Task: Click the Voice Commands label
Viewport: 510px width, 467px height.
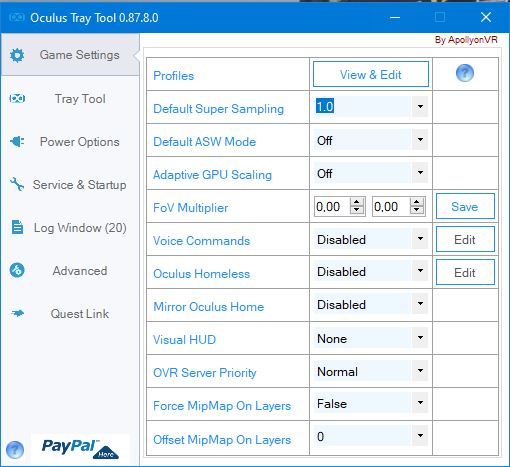Action: point(201,241)
